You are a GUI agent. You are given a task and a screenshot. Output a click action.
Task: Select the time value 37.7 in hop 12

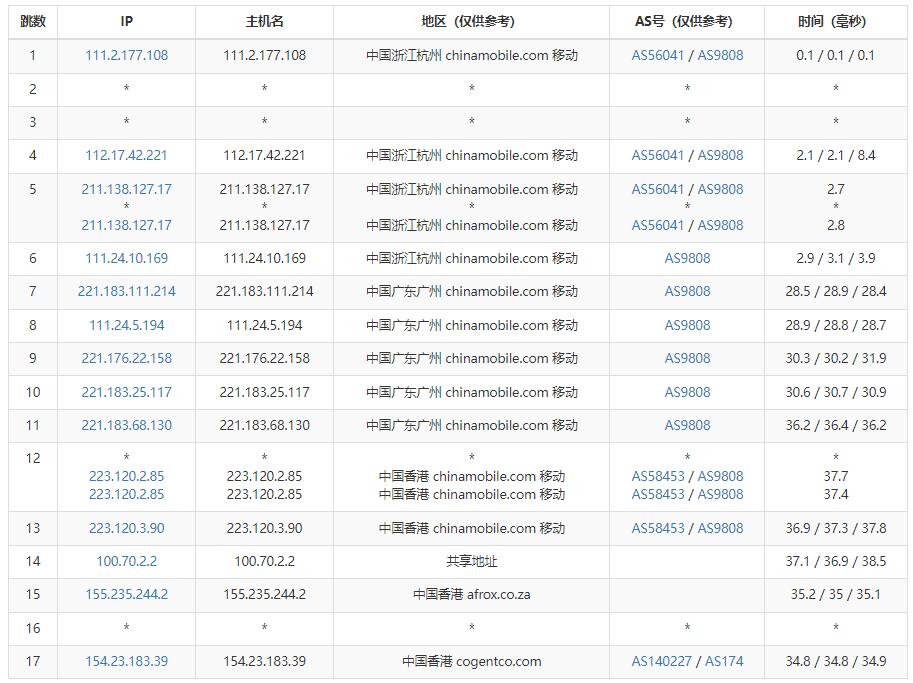coord(836,476)
